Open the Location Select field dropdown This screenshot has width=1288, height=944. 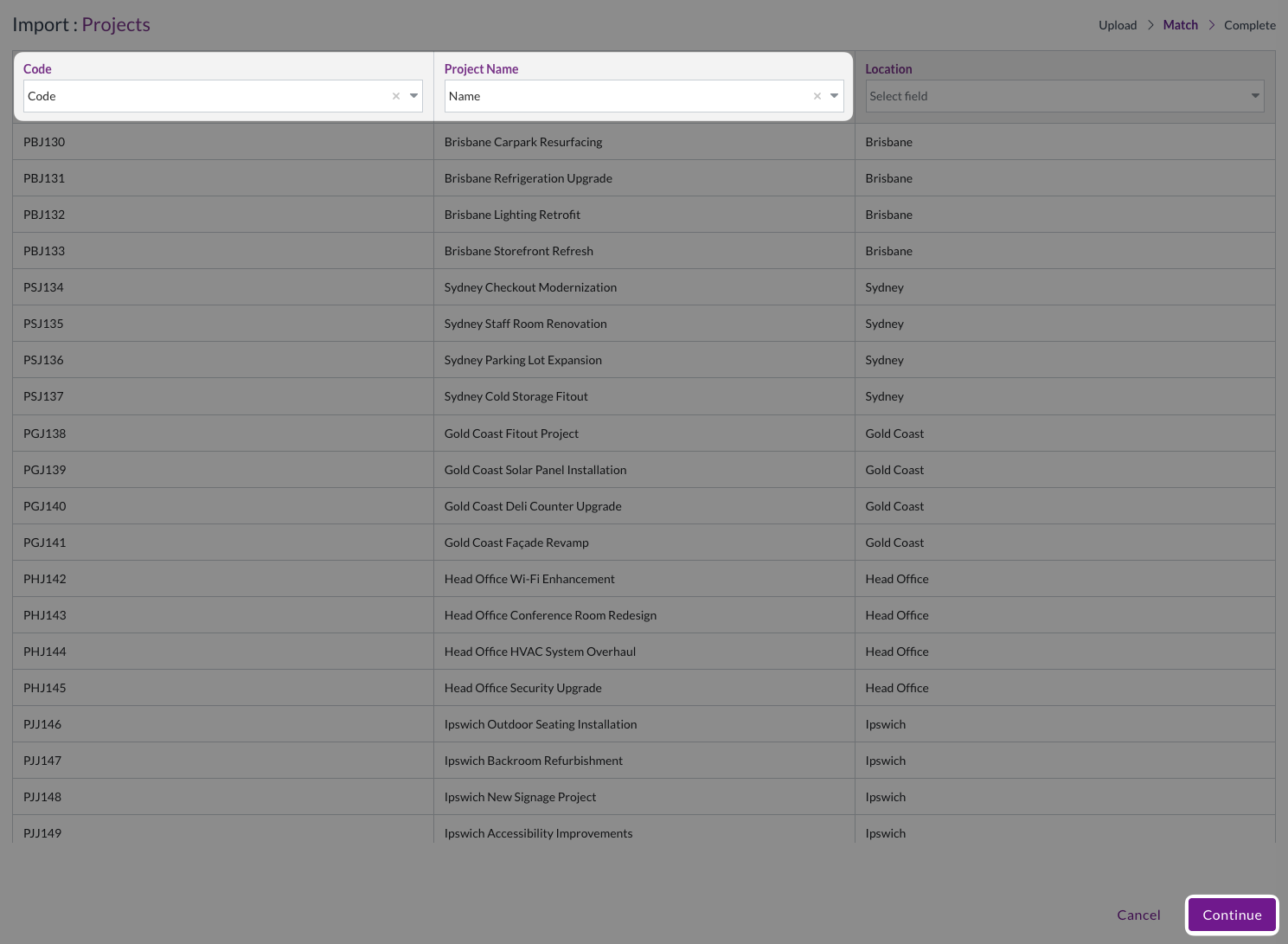tap(1064, 96)
